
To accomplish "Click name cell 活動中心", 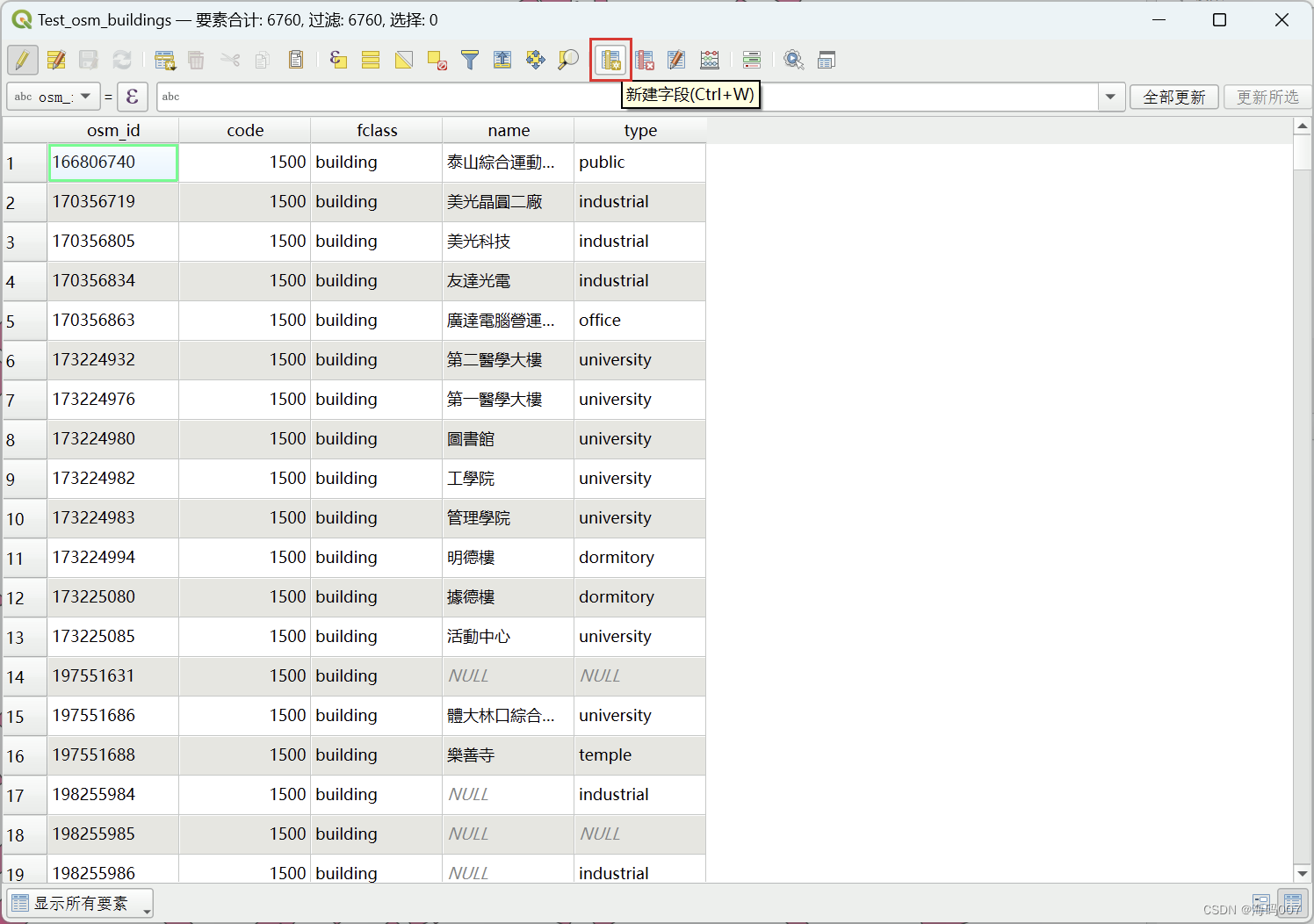I will (x=509, y=637).
